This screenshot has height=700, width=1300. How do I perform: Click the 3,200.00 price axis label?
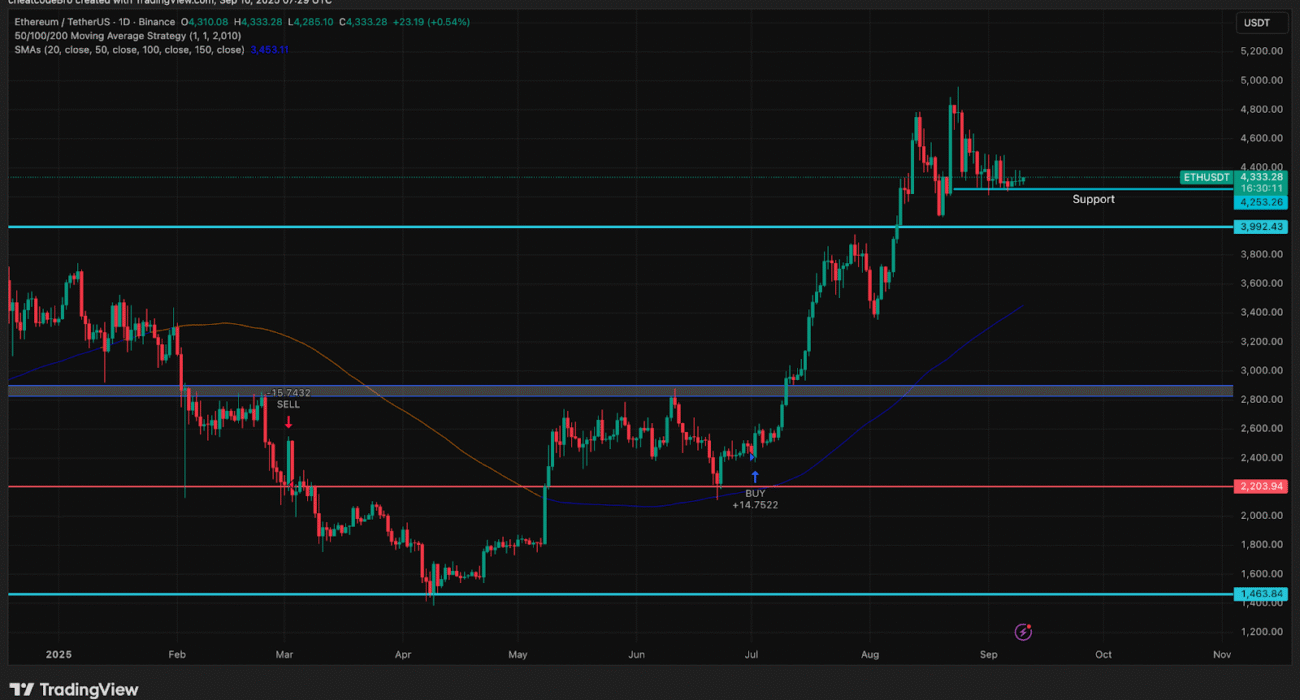click(1263, 341)
